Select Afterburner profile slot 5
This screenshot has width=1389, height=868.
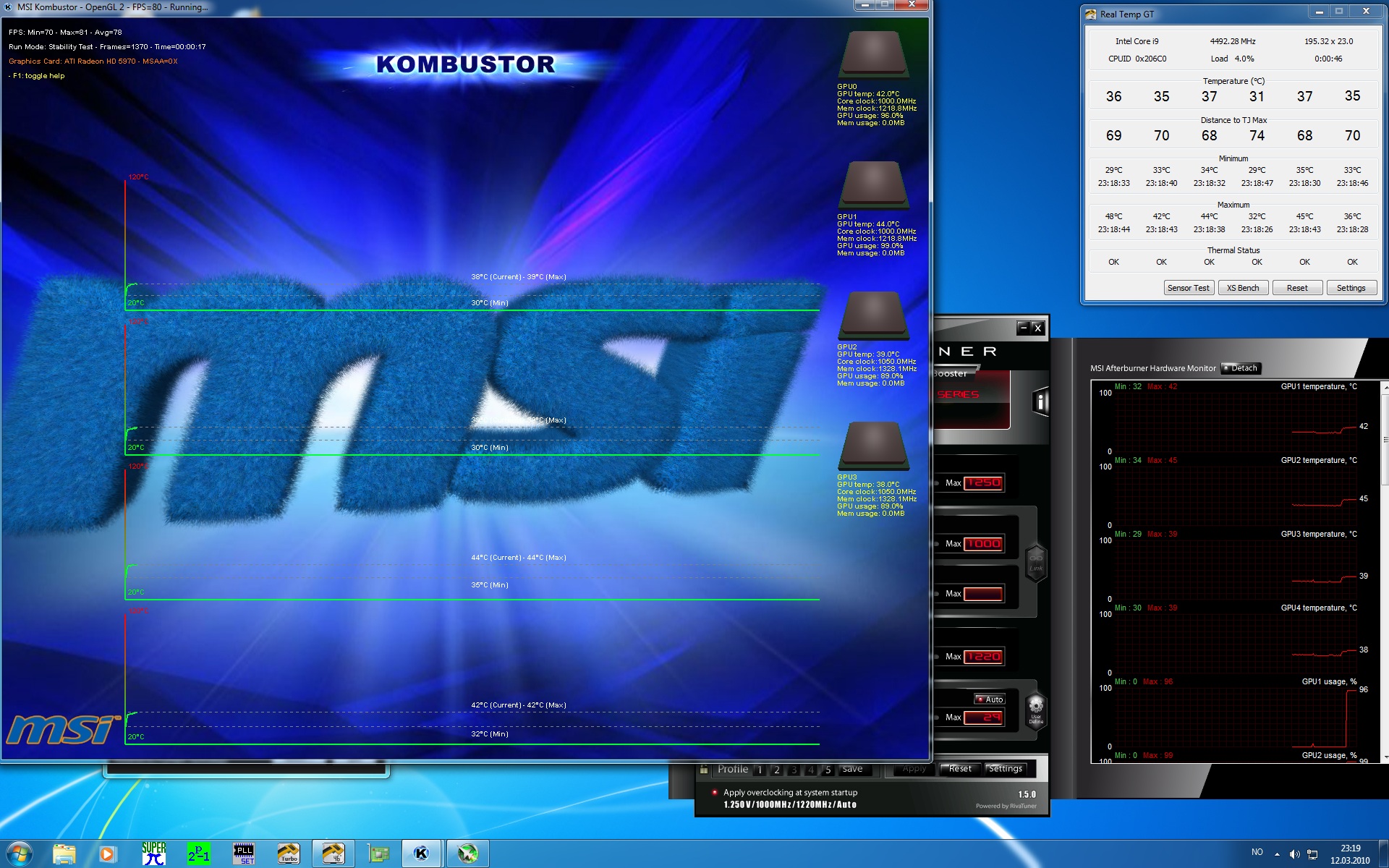(x=828, y=770)
